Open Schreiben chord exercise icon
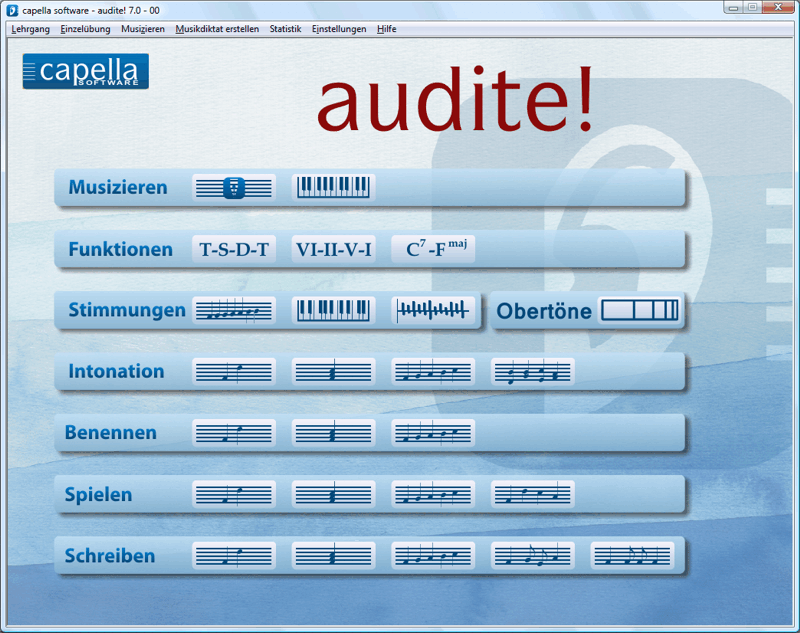 click(334, 555)
